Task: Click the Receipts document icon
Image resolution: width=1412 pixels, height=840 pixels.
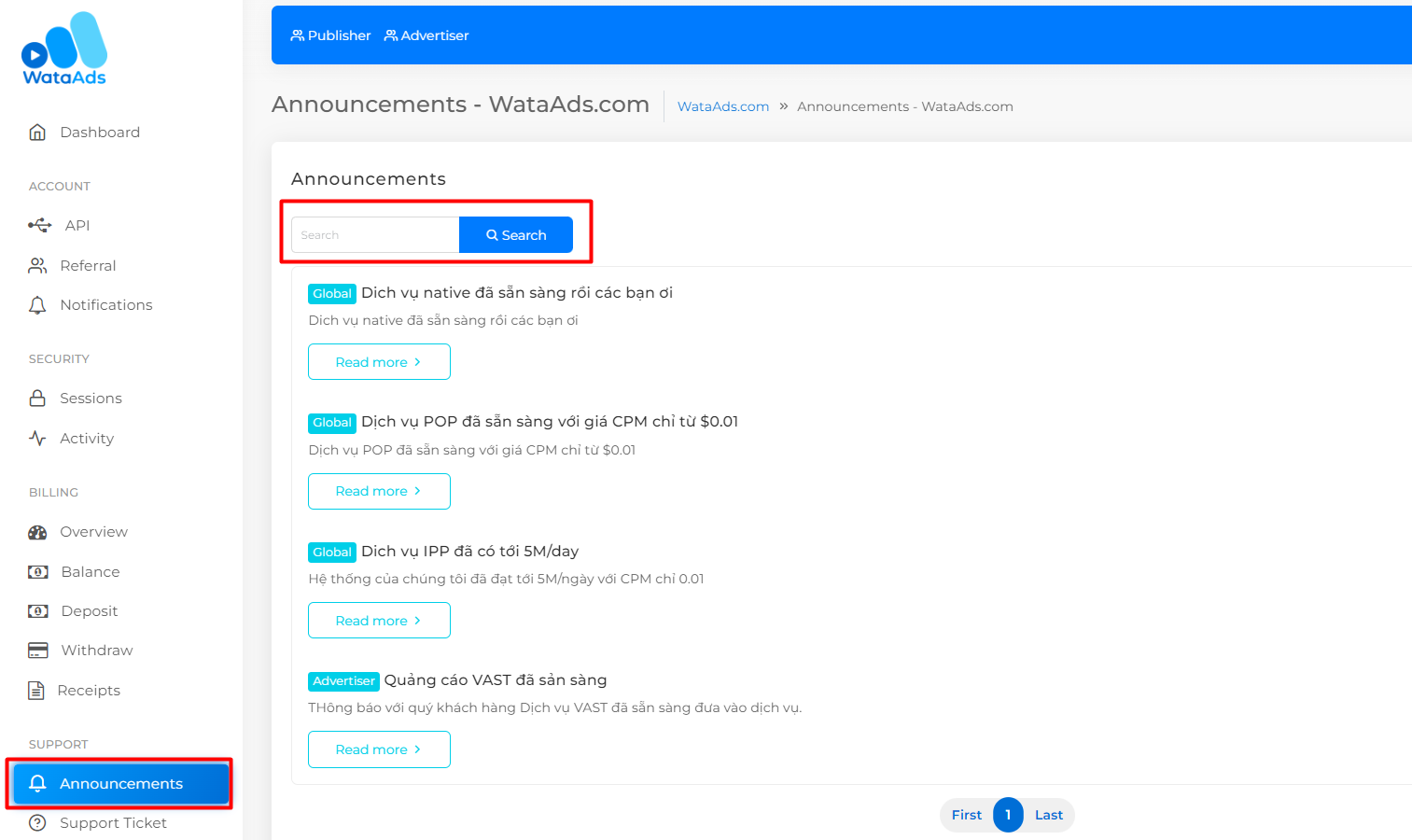Action: point(36,691)
